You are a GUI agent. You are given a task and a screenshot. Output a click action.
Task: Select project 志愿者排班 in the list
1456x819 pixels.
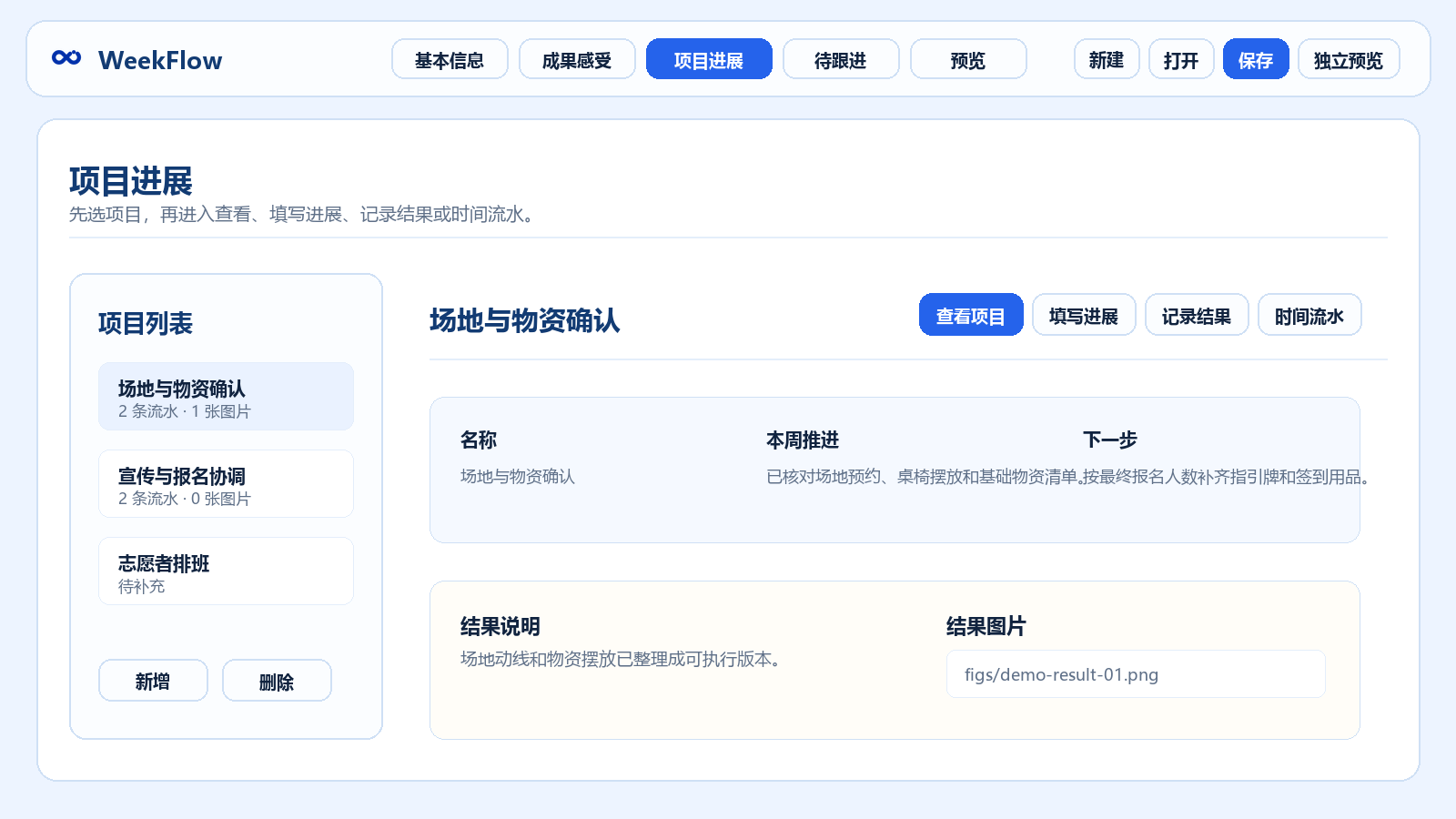[x=226, y=571]
